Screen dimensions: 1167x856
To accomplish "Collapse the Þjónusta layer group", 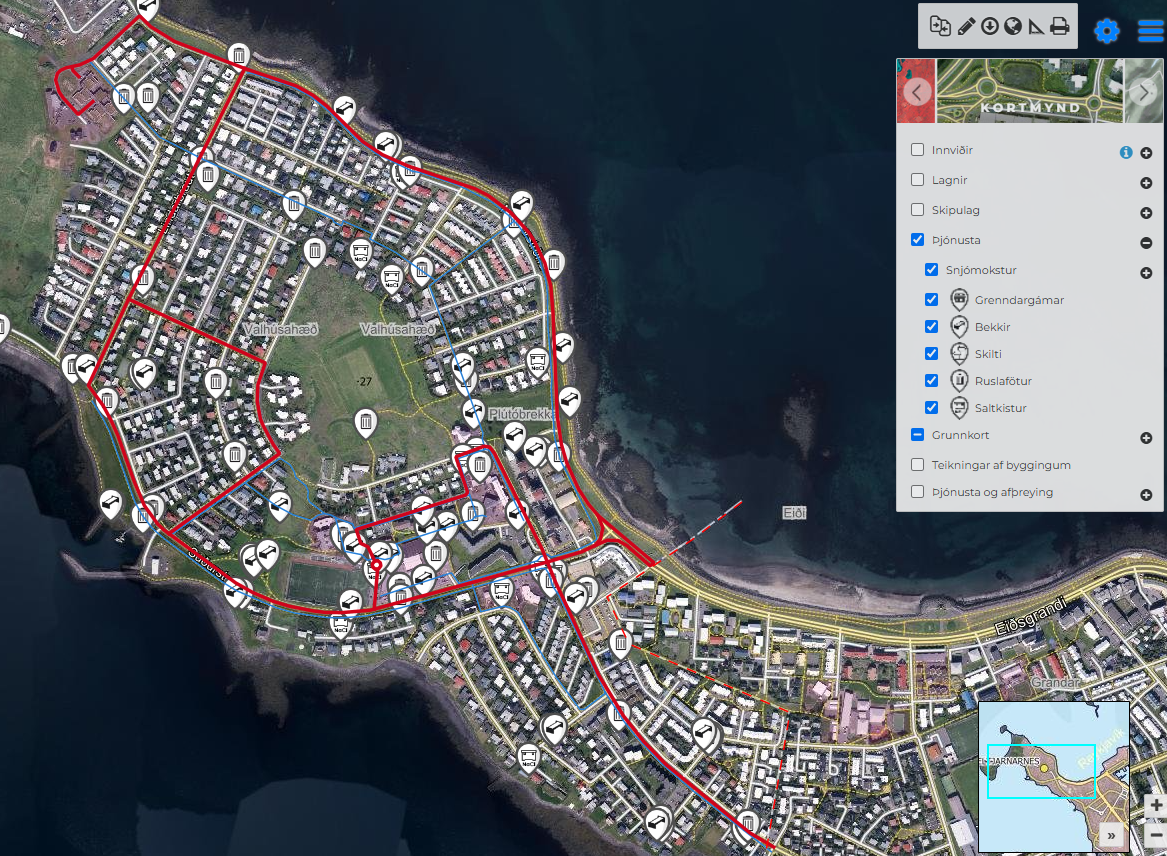I will [x=1146, y=243].
